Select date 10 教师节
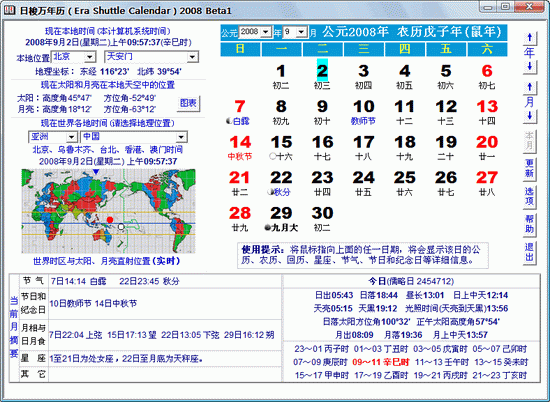The height and width of the screenshot is (402, 550). click(363, 112)
